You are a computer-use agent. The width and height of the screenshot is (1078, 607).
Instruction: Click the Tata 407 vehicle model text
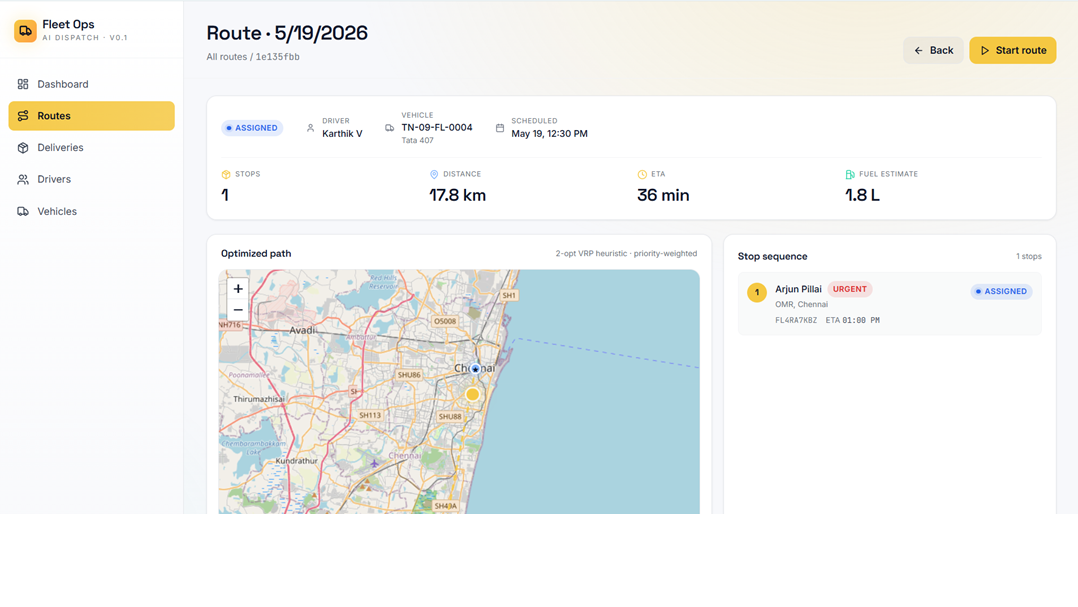pos(417,140)
